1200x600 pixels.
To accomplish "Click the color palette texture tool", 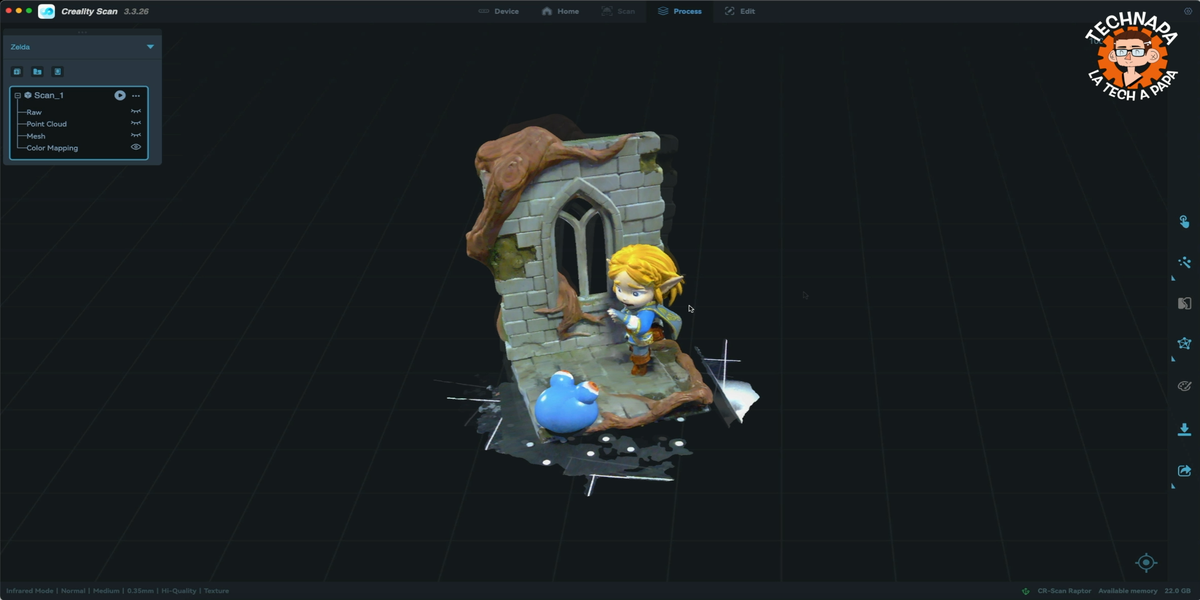I will tap(1184, 386).
